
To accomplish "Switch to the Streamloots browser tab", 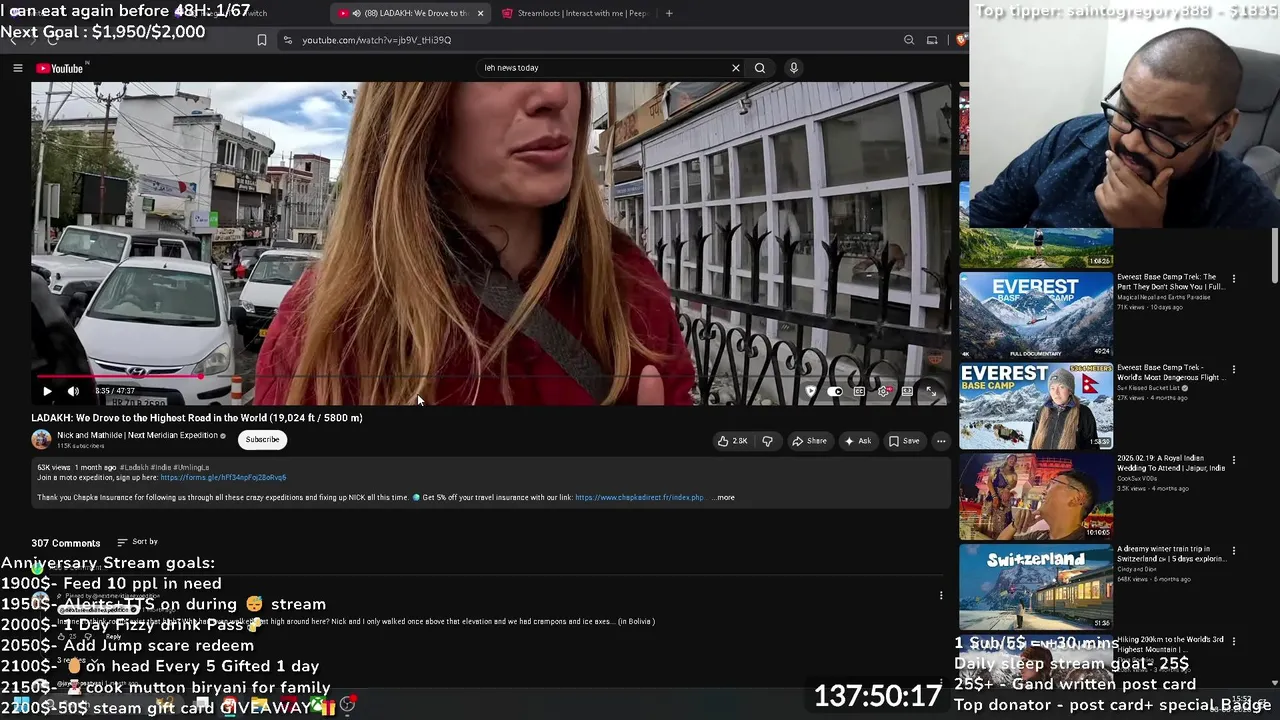I will click(575, 13).
